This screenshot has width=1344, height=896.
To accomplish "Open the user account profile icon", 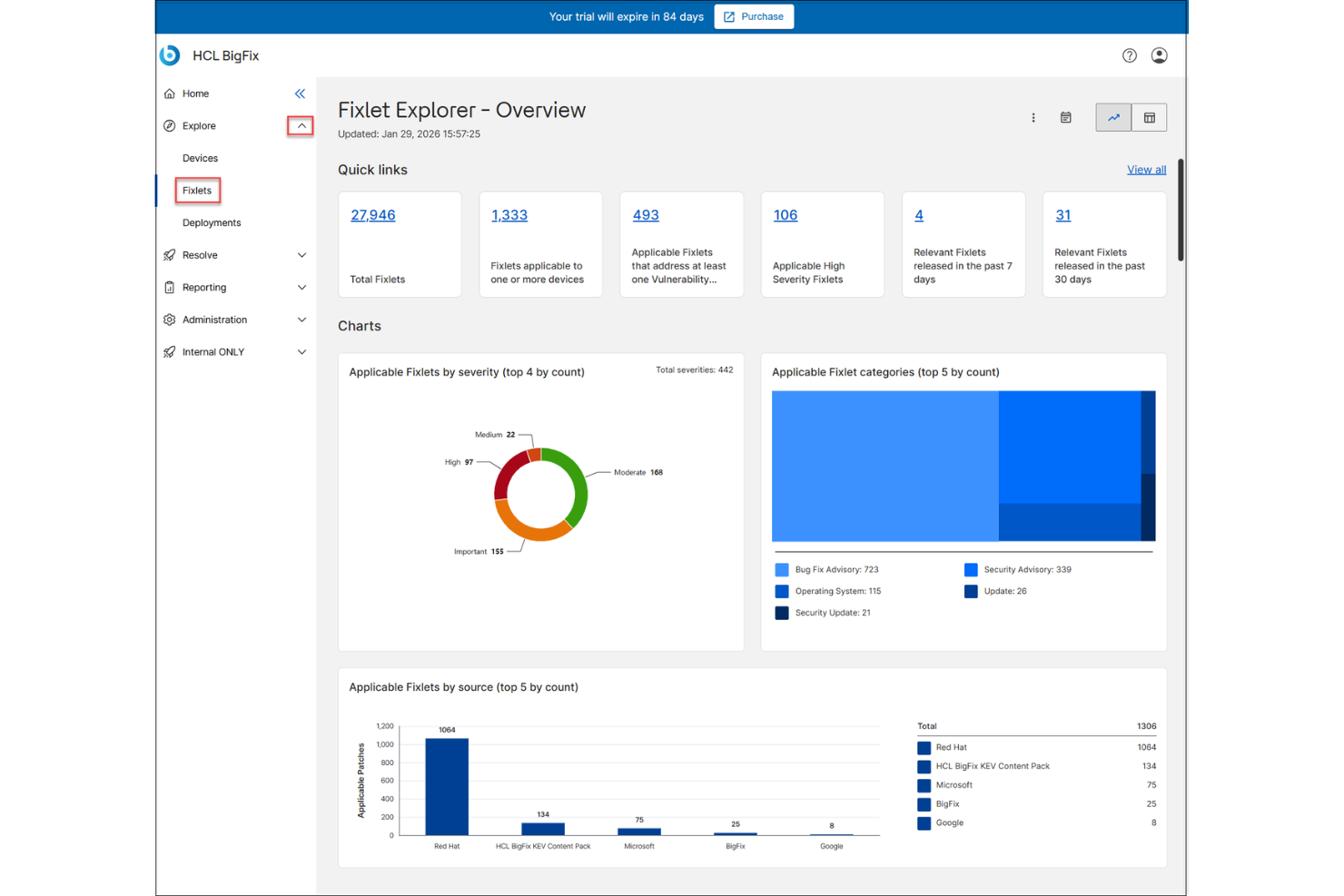I will coord(1159,55).
